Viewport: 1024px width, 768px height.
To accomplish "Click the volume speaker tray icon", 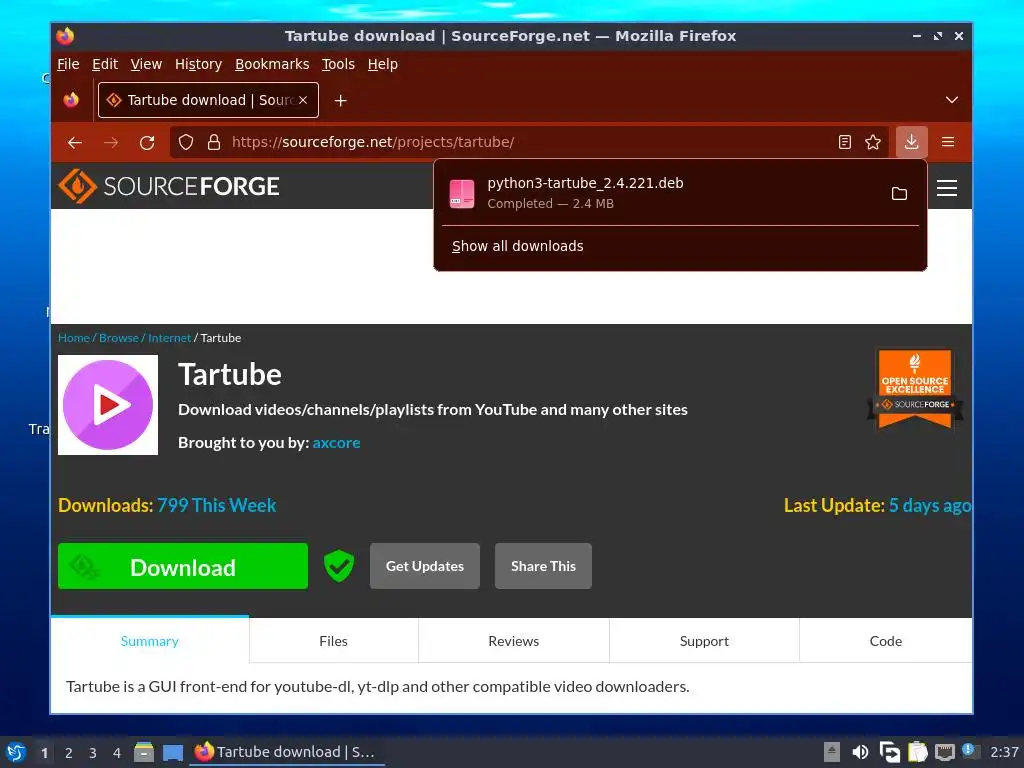I will point(860,752).
